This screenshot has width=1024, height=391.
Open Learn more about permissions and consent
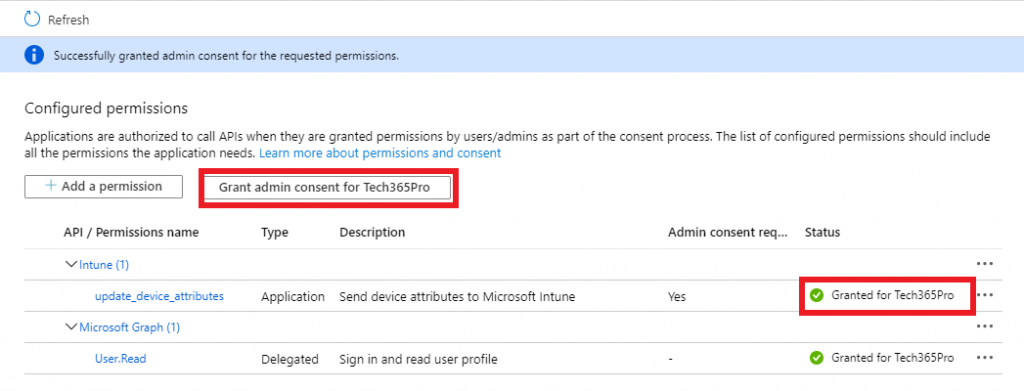380,153
